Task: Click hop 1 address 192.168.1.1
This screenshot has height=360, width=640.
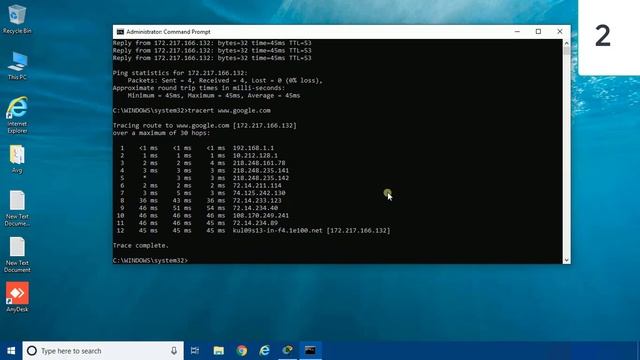Action: click(x=253, y=148)
